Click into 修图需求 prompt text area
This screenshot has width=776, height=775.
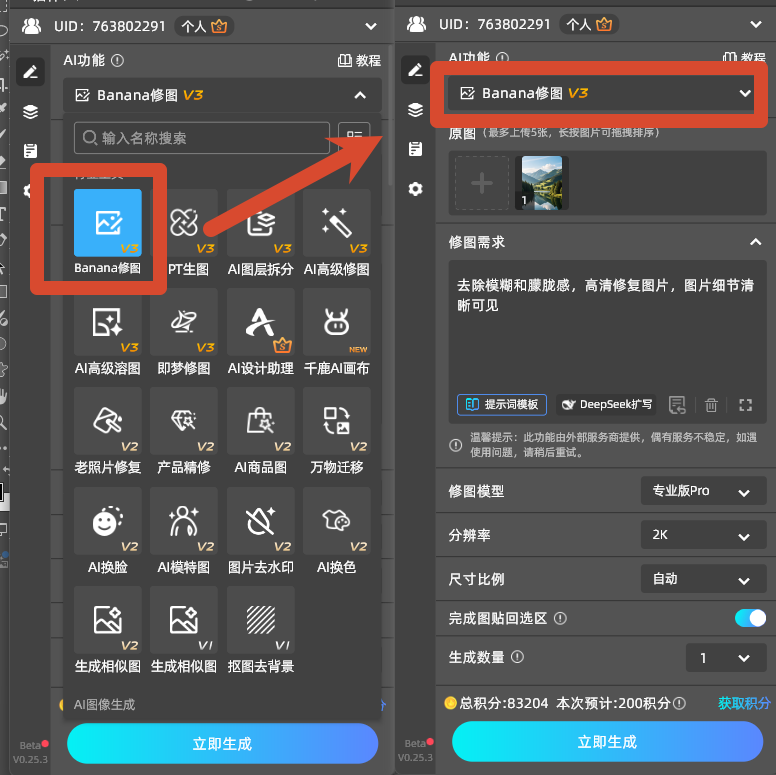[x=607, y=329]
